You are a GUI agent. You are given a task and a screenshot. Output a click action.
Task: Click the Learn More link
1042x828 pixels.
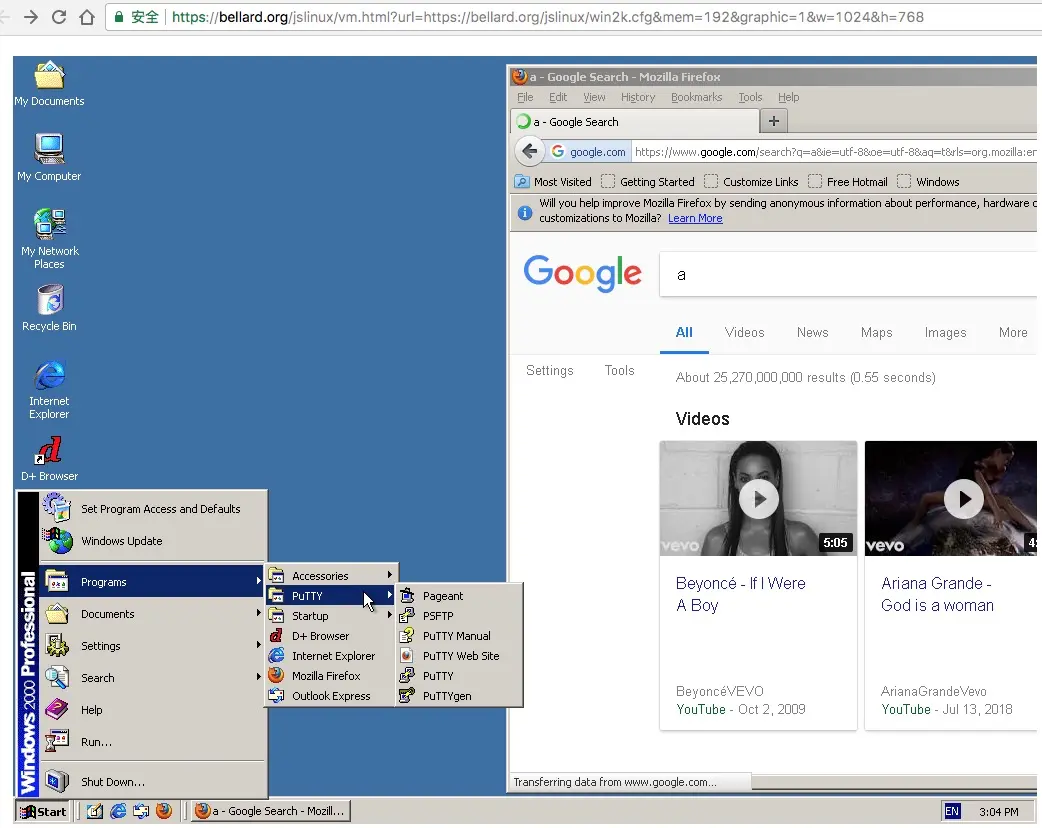tap(695, 219)
